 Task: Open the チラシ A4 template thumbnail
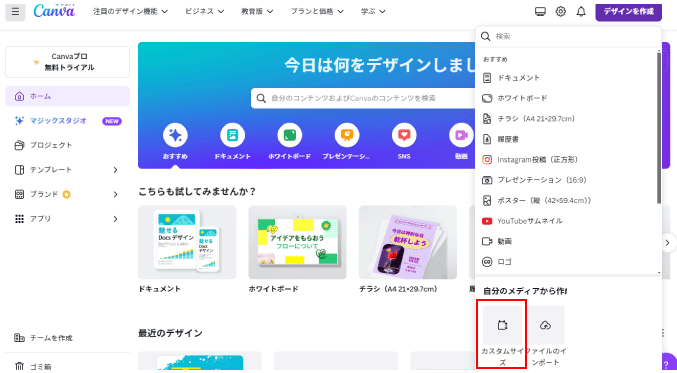[x=408, y=242]
